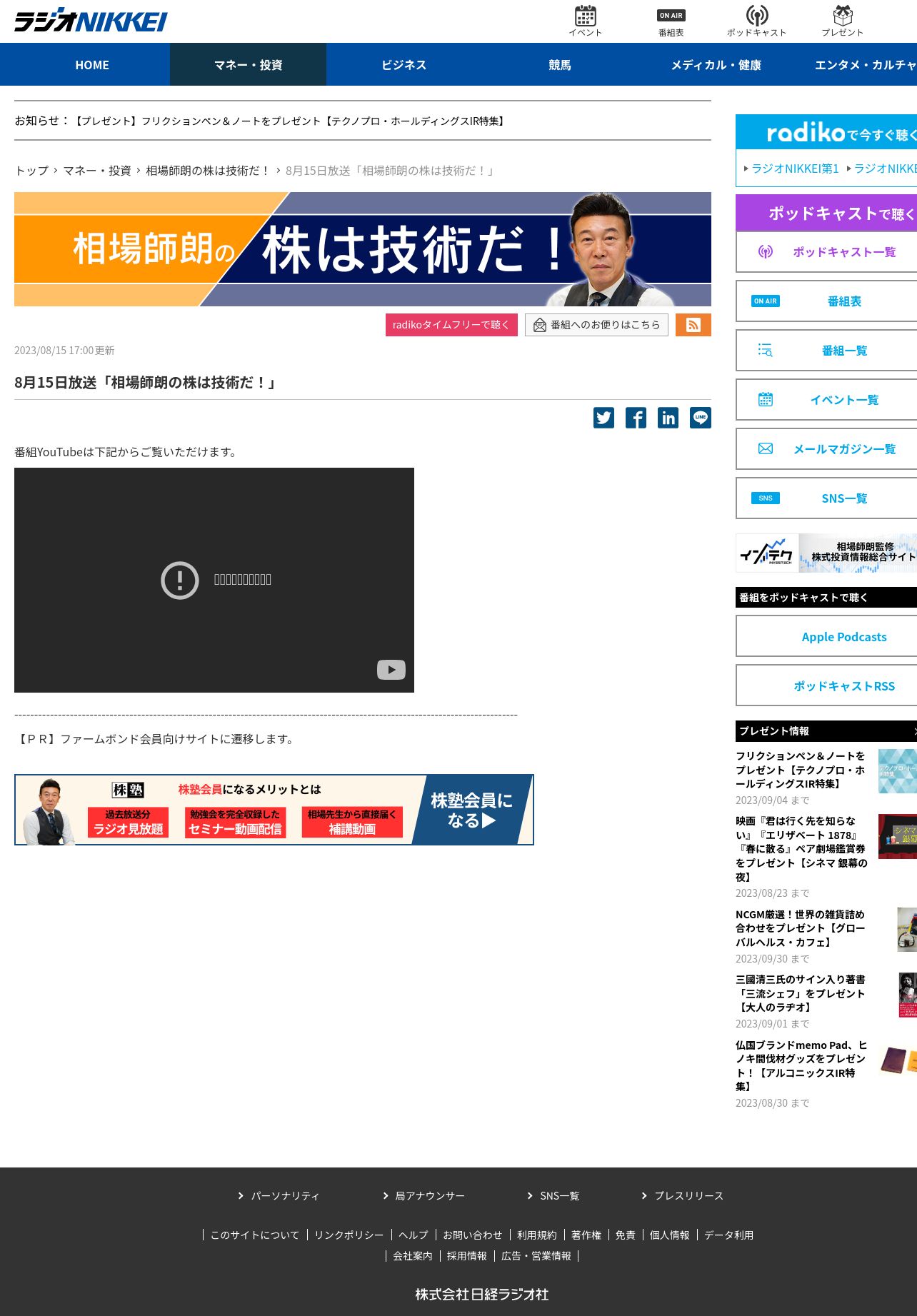Share the article via LINE
The image size is (917, 1316).
pos(701,418)
